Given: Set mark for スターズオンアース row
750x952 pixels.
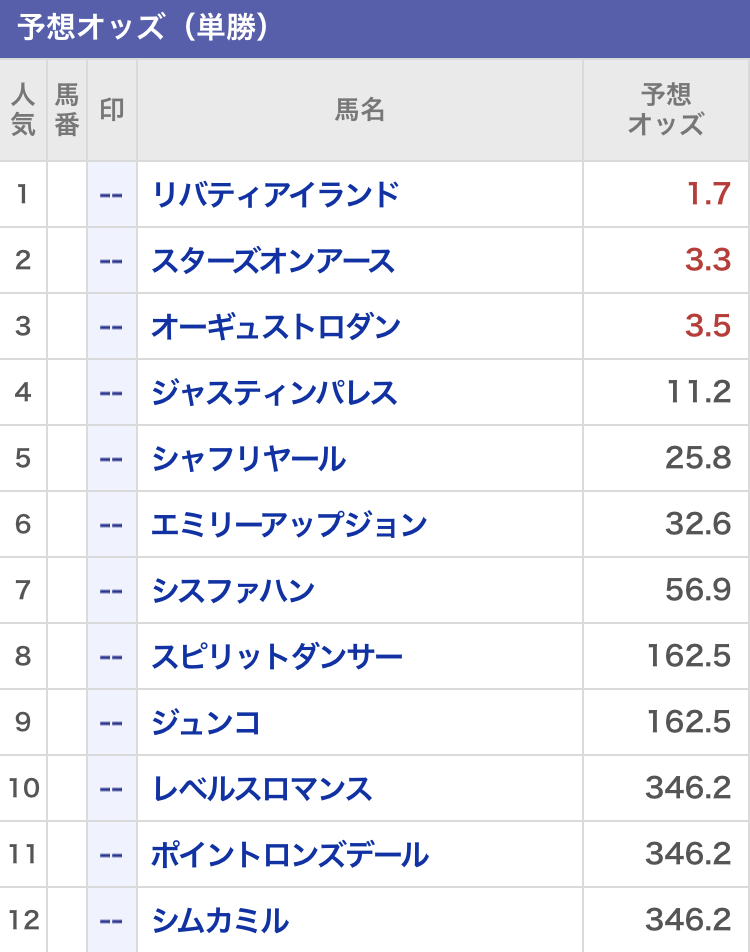Looking at the screenshot, I should coord(111,261).
